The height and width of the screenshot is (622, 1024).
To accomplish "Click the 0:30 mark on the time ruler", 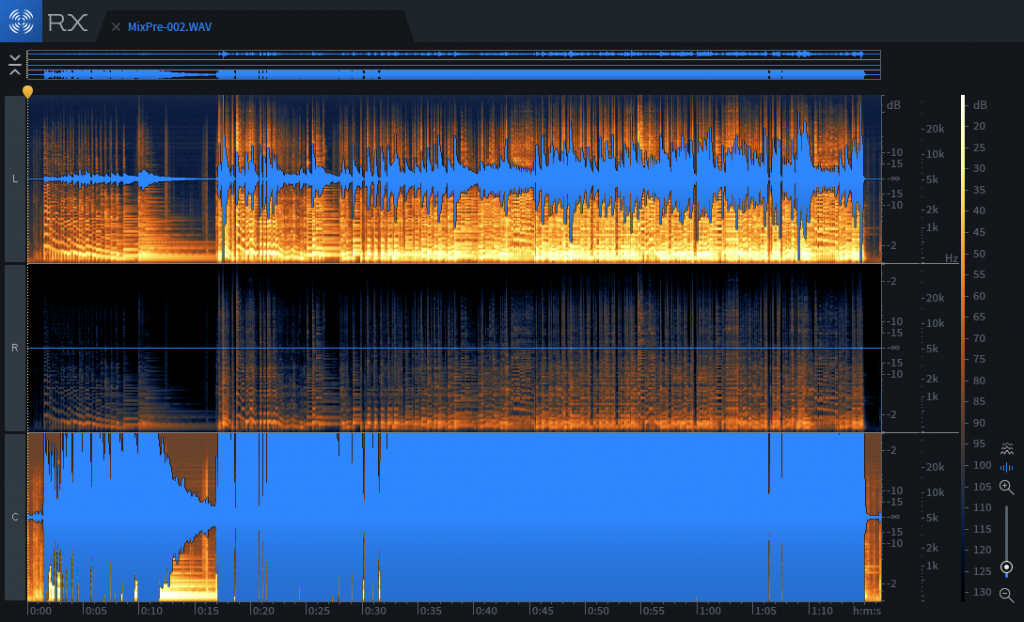I will [x=375, y=611].
